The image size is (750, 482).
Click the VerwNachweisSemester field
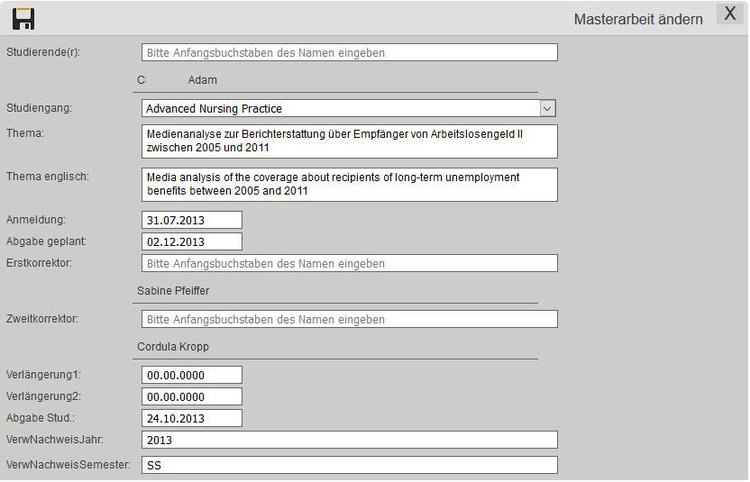(x=349, y=465)
